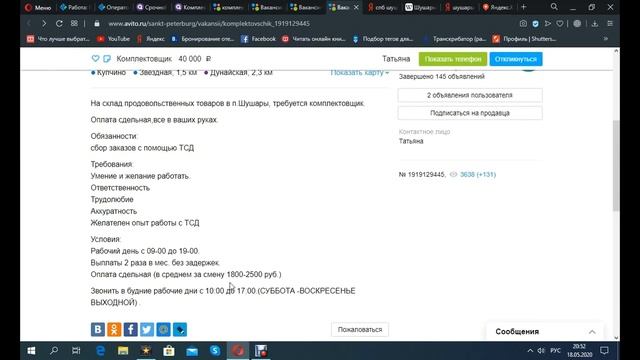Switch to the VK Шушар tab
Screen dimensions: 640x360
pos(420,7)
